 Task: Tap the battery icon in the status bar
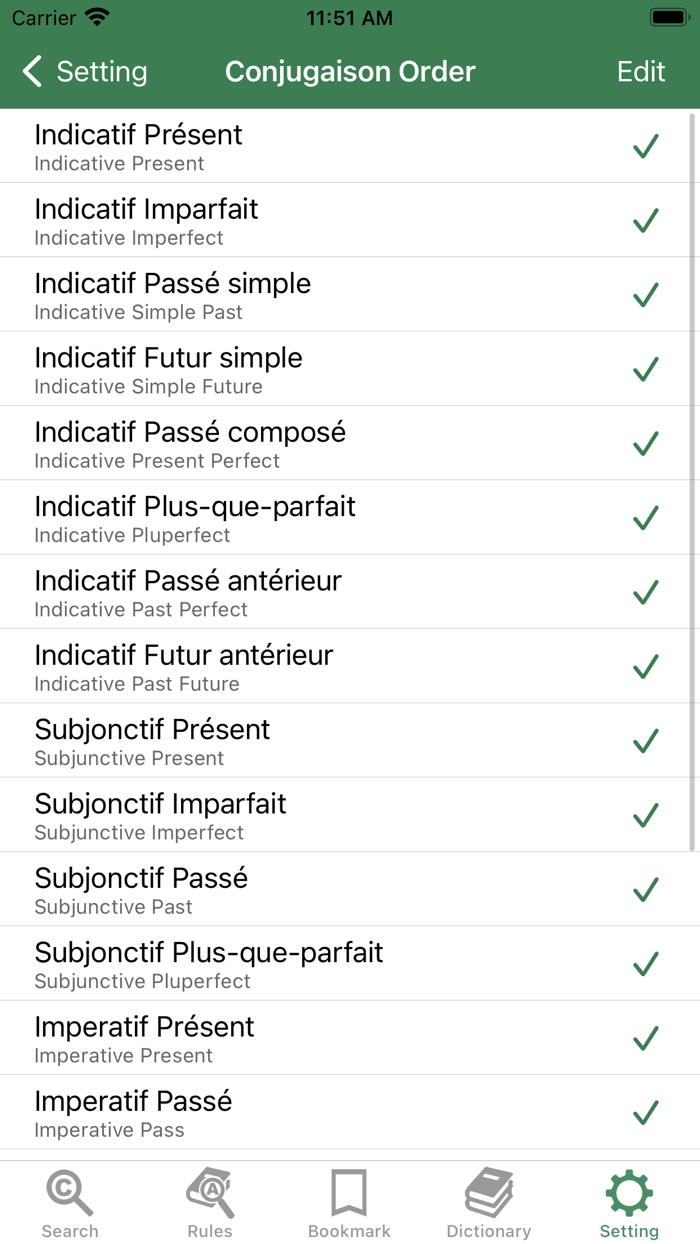[x=664, y=16]
